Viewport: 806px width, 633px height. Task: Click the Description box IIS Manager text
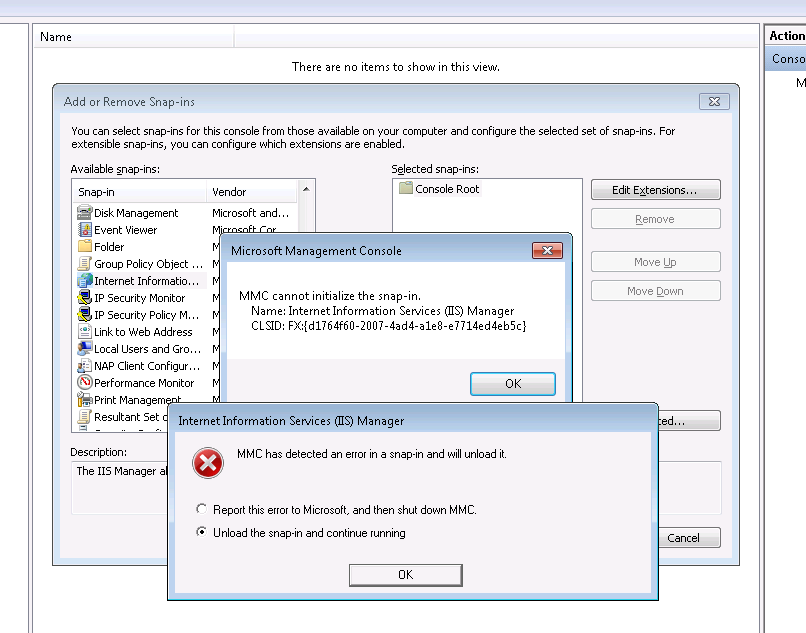click(122, 471)
